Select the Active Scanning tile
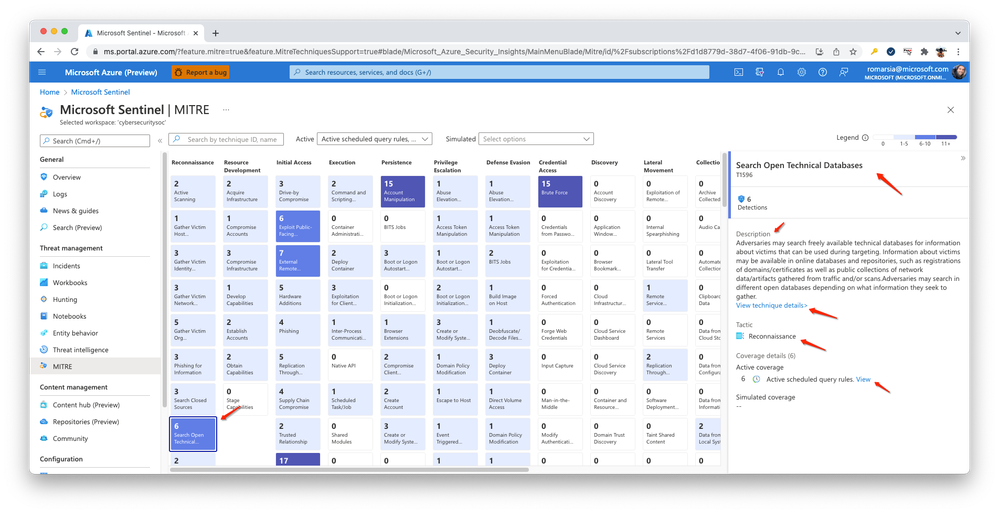 click(193, 191)
